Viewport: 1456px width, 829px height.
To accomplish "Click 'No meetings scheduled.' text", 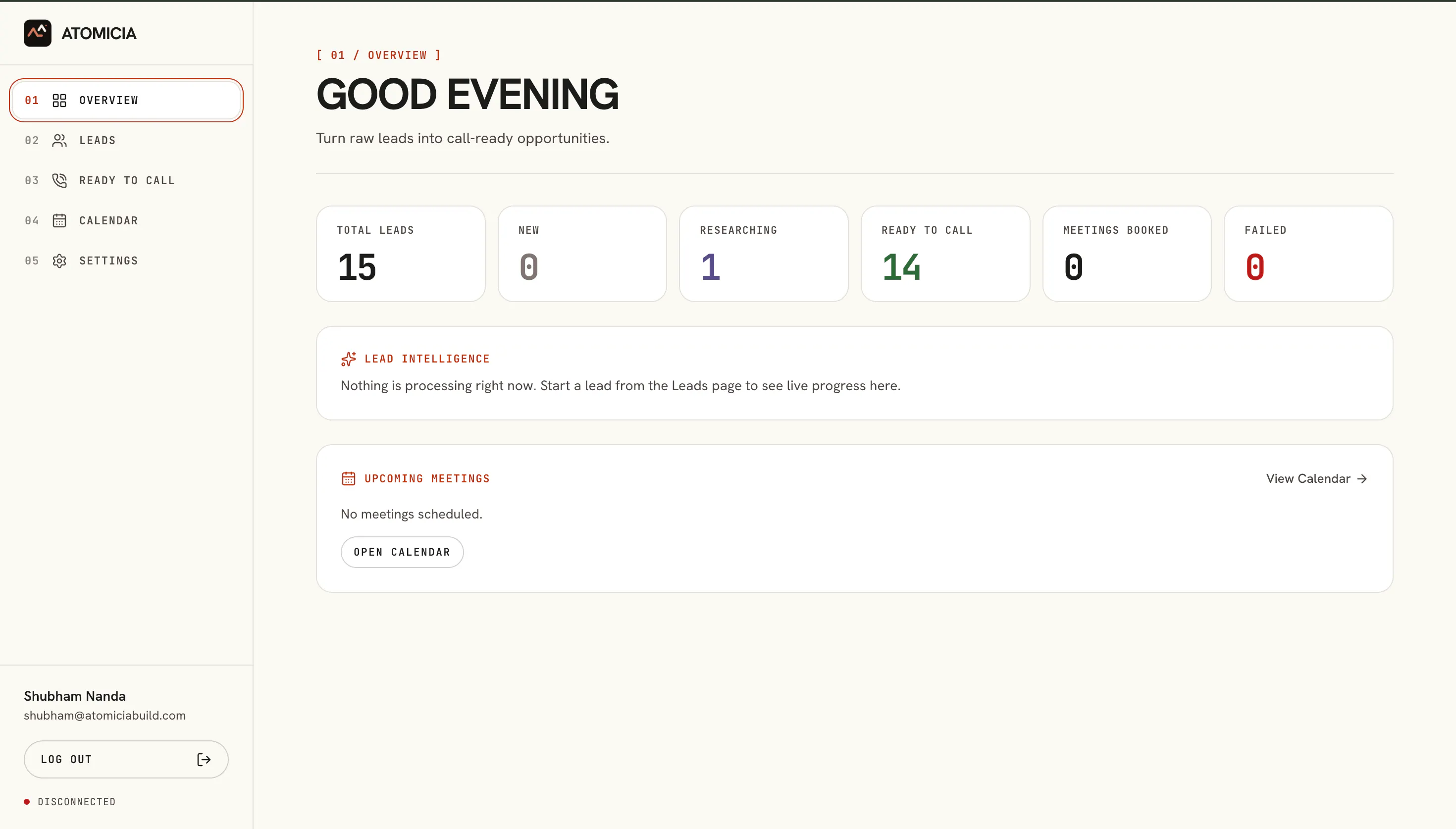I will (412, 514).
